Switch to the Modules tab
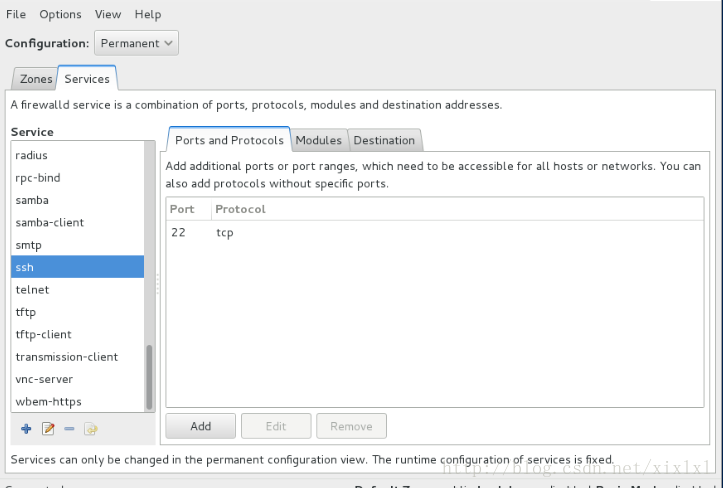Image resolution: width=723 pixels, height=488 pixels. click(x=319, y=140)
